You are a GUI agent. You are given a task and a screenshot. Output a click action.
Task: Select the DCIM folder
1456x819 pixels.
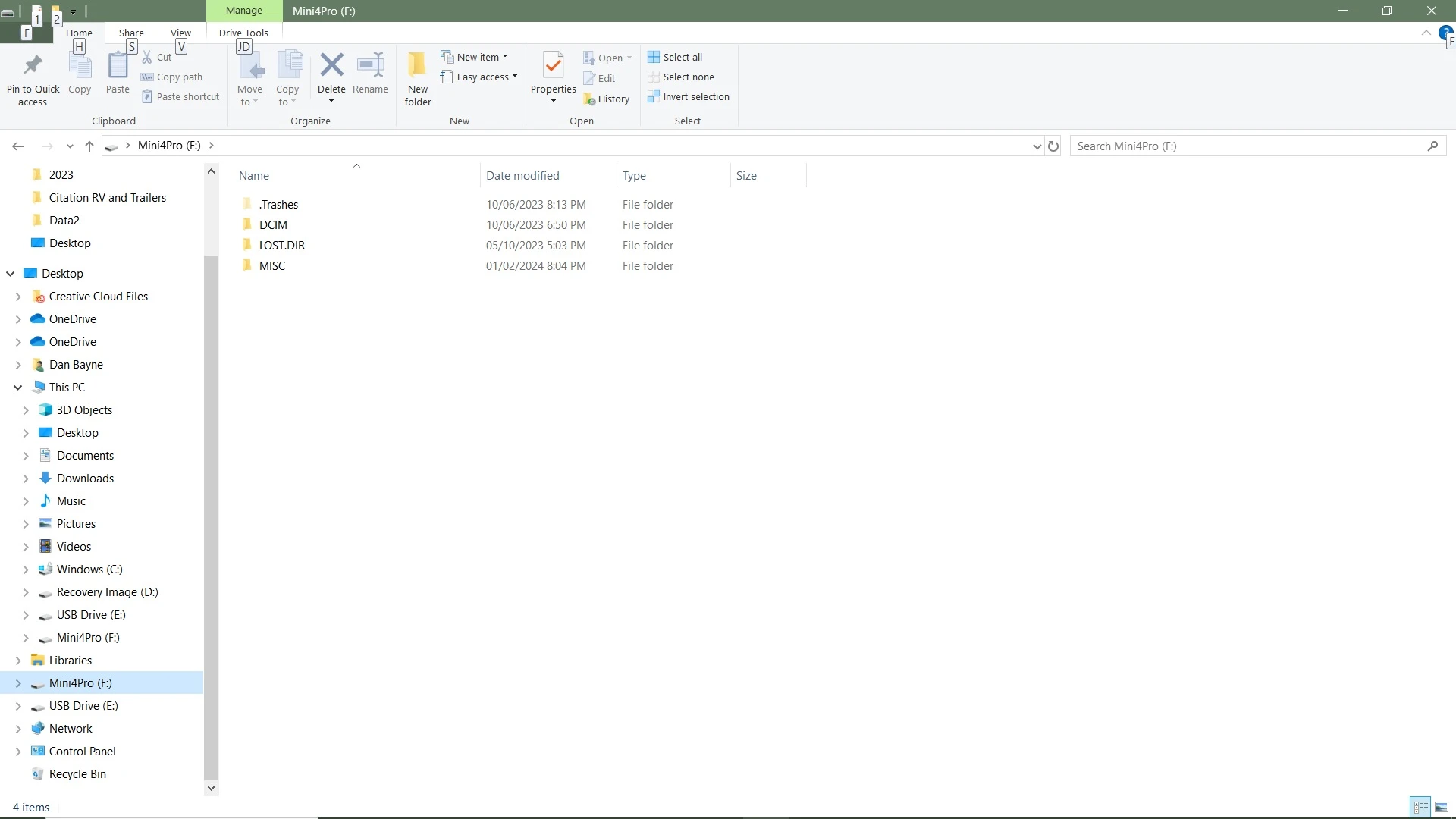tap(273, 225)
